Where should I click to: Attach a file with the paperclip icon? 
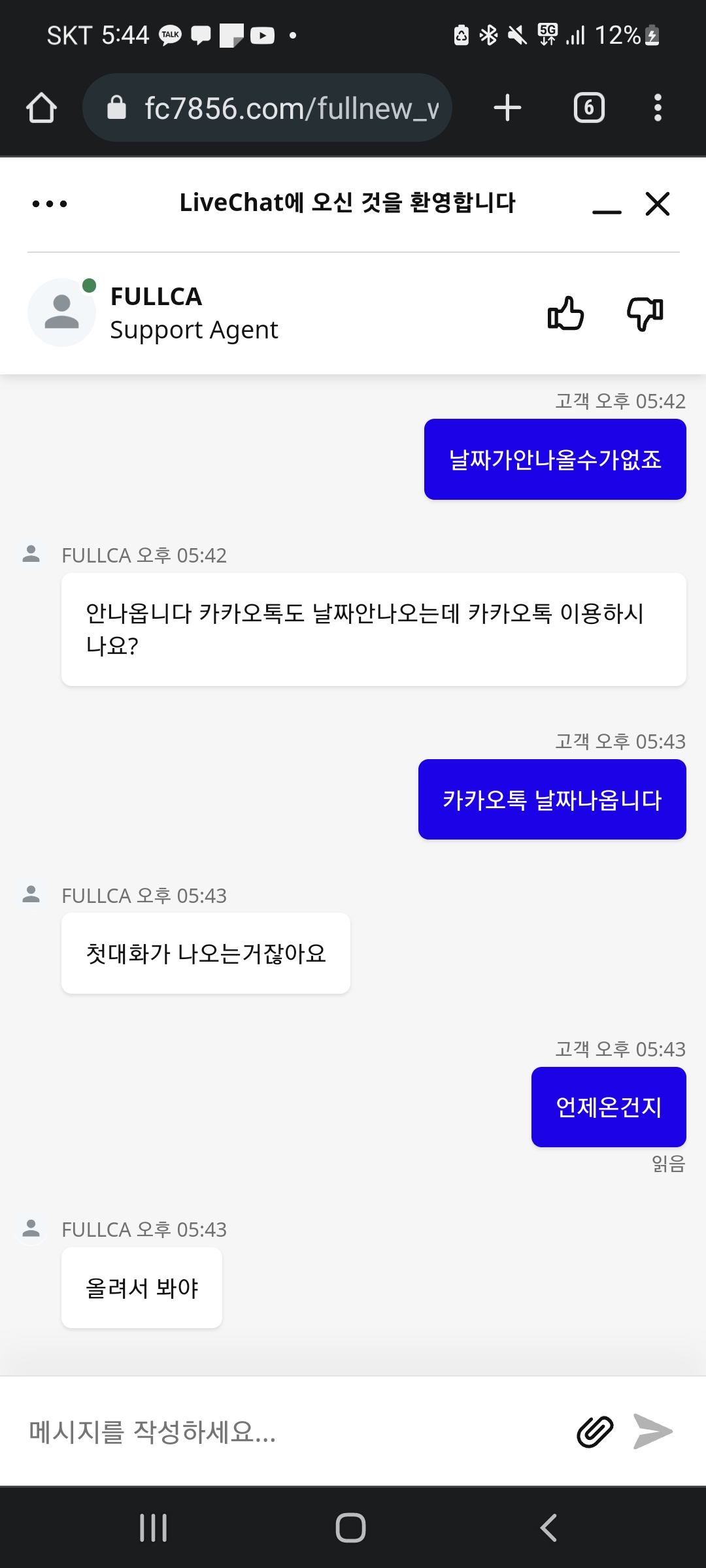[595, 1432]
